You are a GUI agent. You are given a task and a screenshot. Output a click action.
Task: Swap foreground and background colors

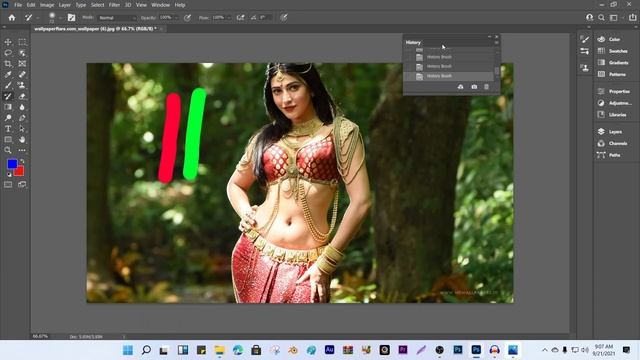tap(22, 162)
